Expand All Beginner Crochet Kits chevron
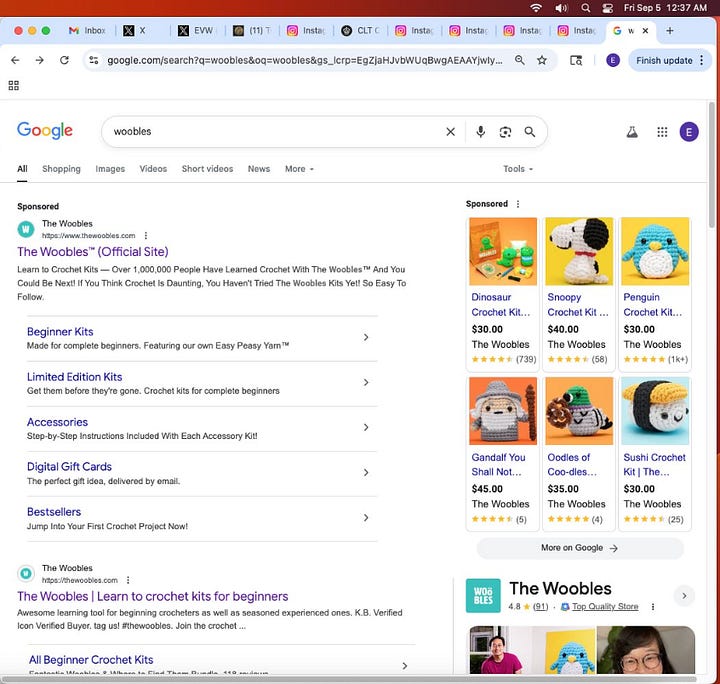This screenshot has height=684, width=720. (x=405, y=666)
